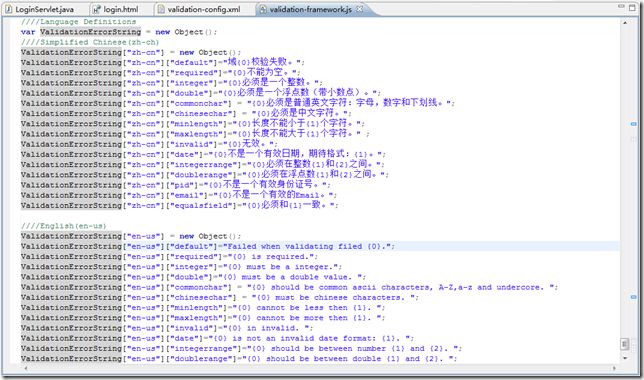Click the zh-cn "doublerange" message line
644x380 pixels.
(x=205, y=175)
